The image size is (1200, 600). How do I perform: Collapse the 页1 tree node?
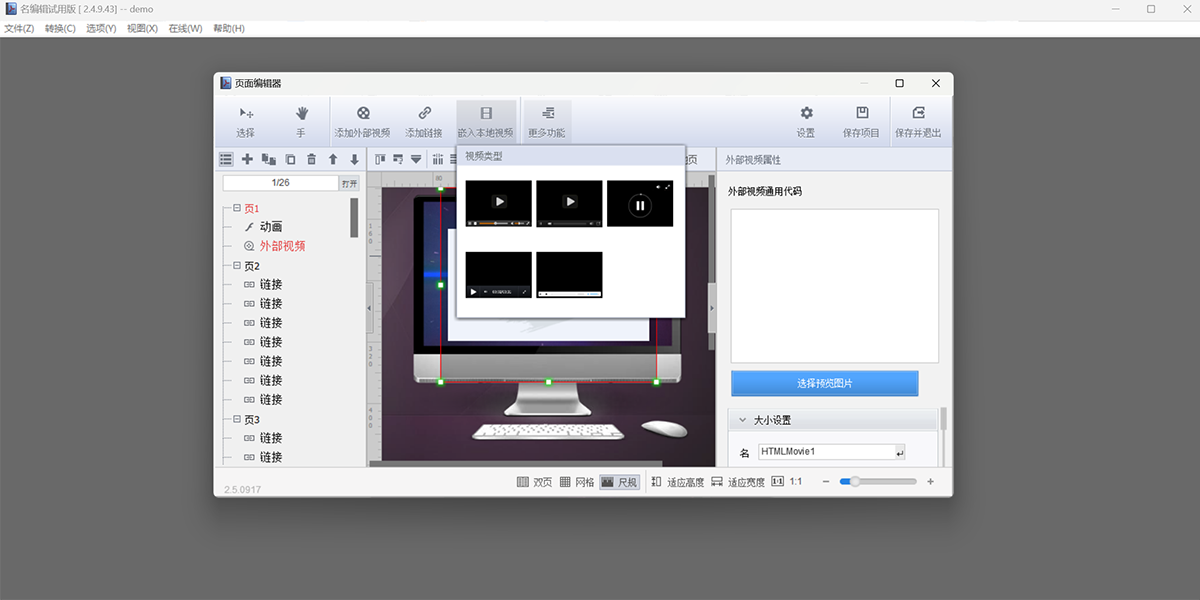click(237, 208)
